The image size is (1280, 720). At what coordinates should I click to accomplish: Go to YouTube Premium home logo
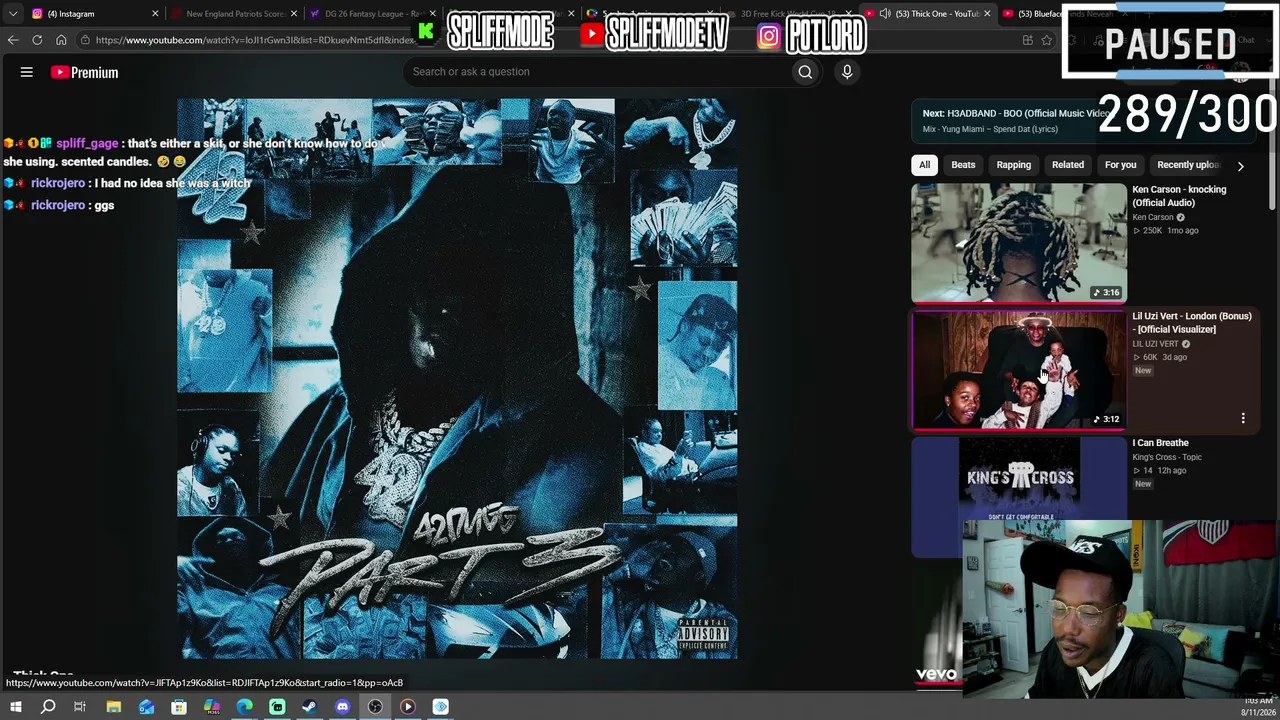coord(85,72)
